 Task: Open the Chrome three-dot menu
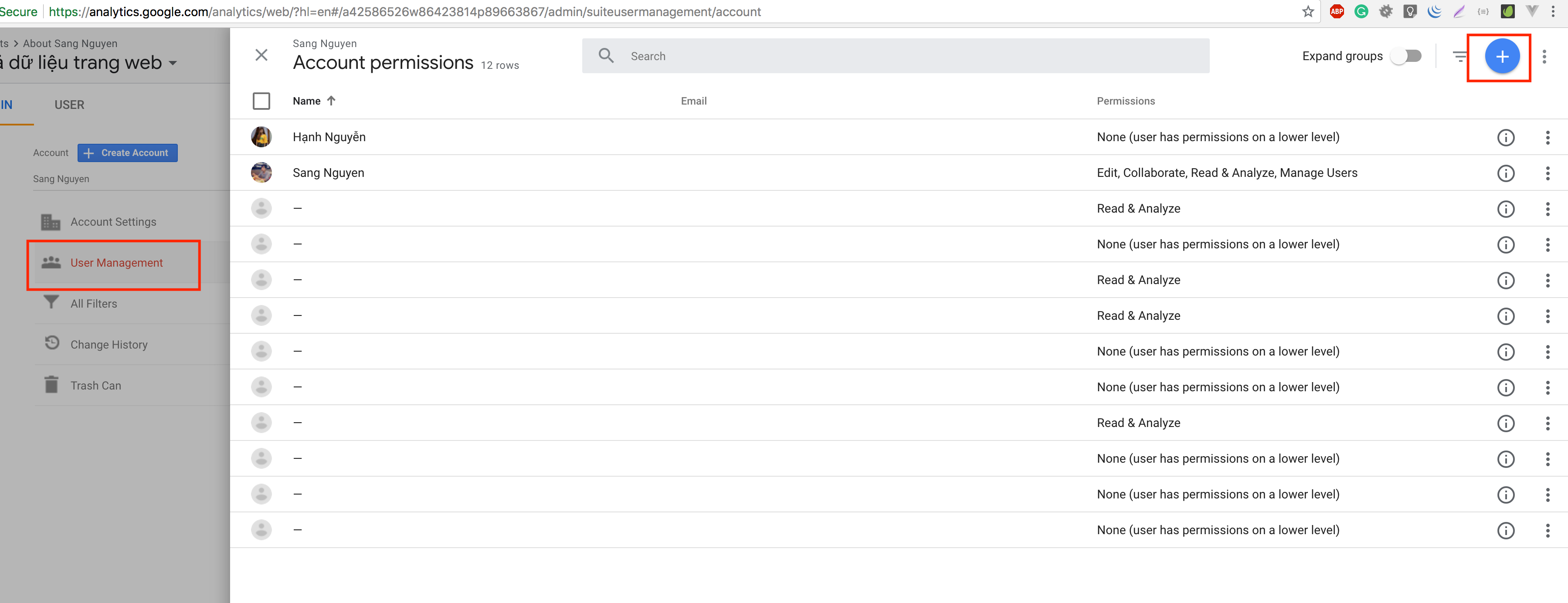coord(1553,12)
